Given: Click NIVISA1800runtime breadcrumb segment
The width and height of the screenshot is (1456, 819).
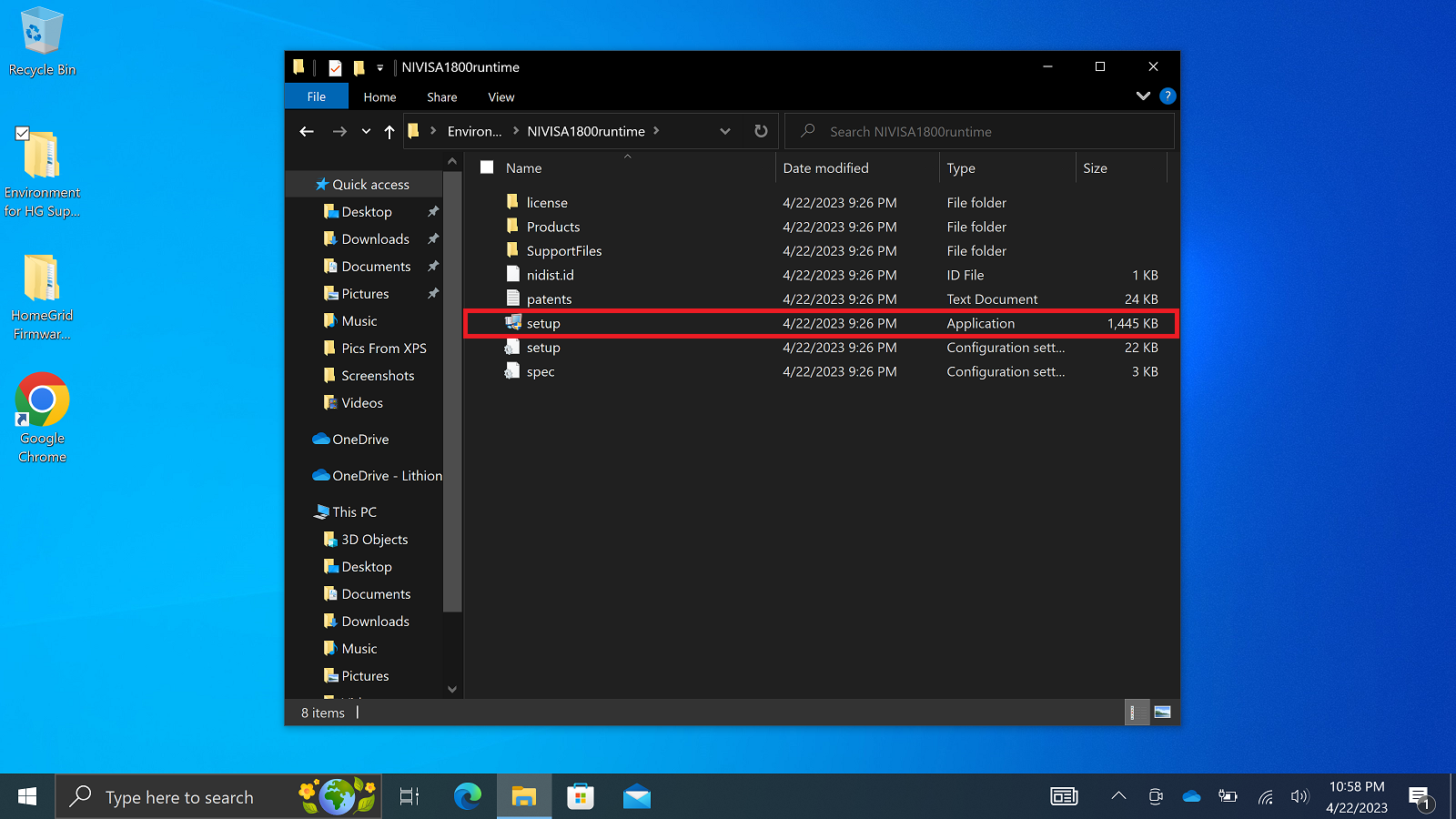Looking at the screenshot, I should 586,131.
